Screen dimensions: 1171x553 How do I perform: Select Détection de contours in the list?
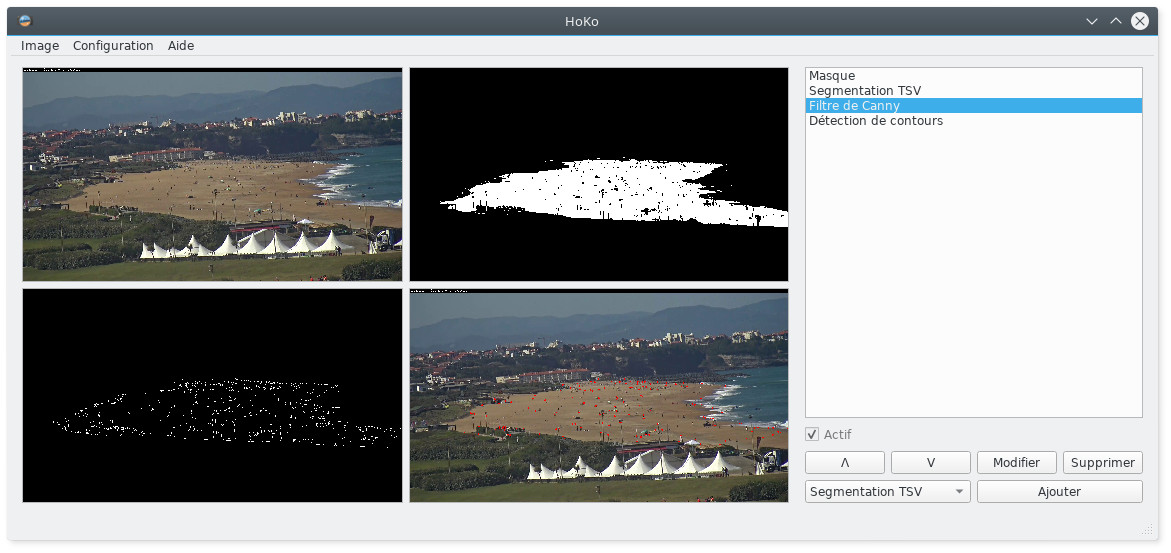coord(876,121)
